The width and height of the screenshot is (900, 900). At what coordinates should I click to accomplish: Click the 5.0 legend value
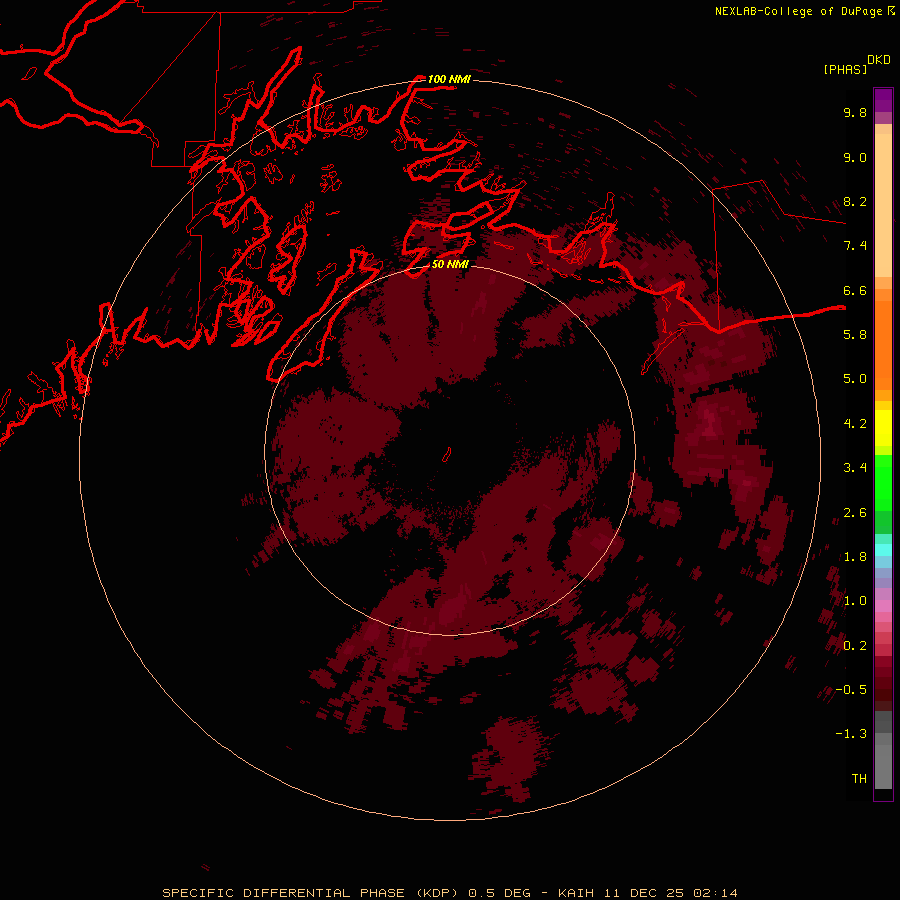tap(855, 379)
